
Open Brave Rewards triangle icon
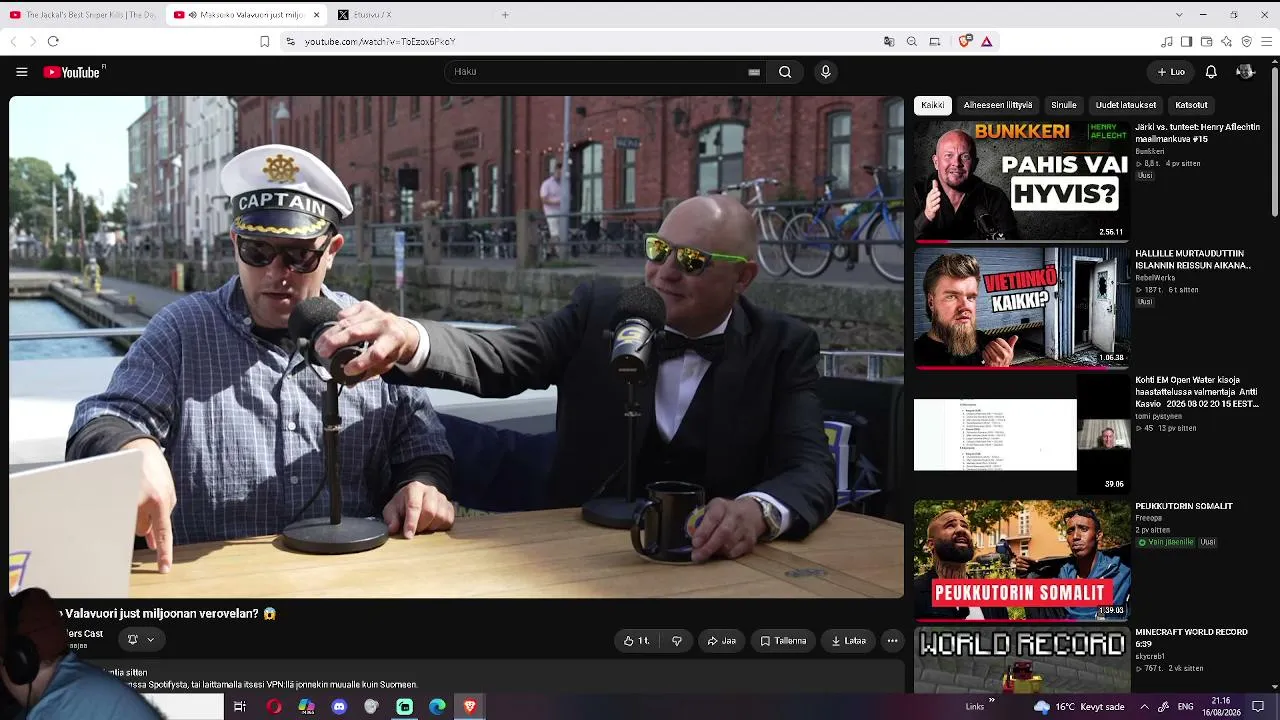[x=986, y=41]
